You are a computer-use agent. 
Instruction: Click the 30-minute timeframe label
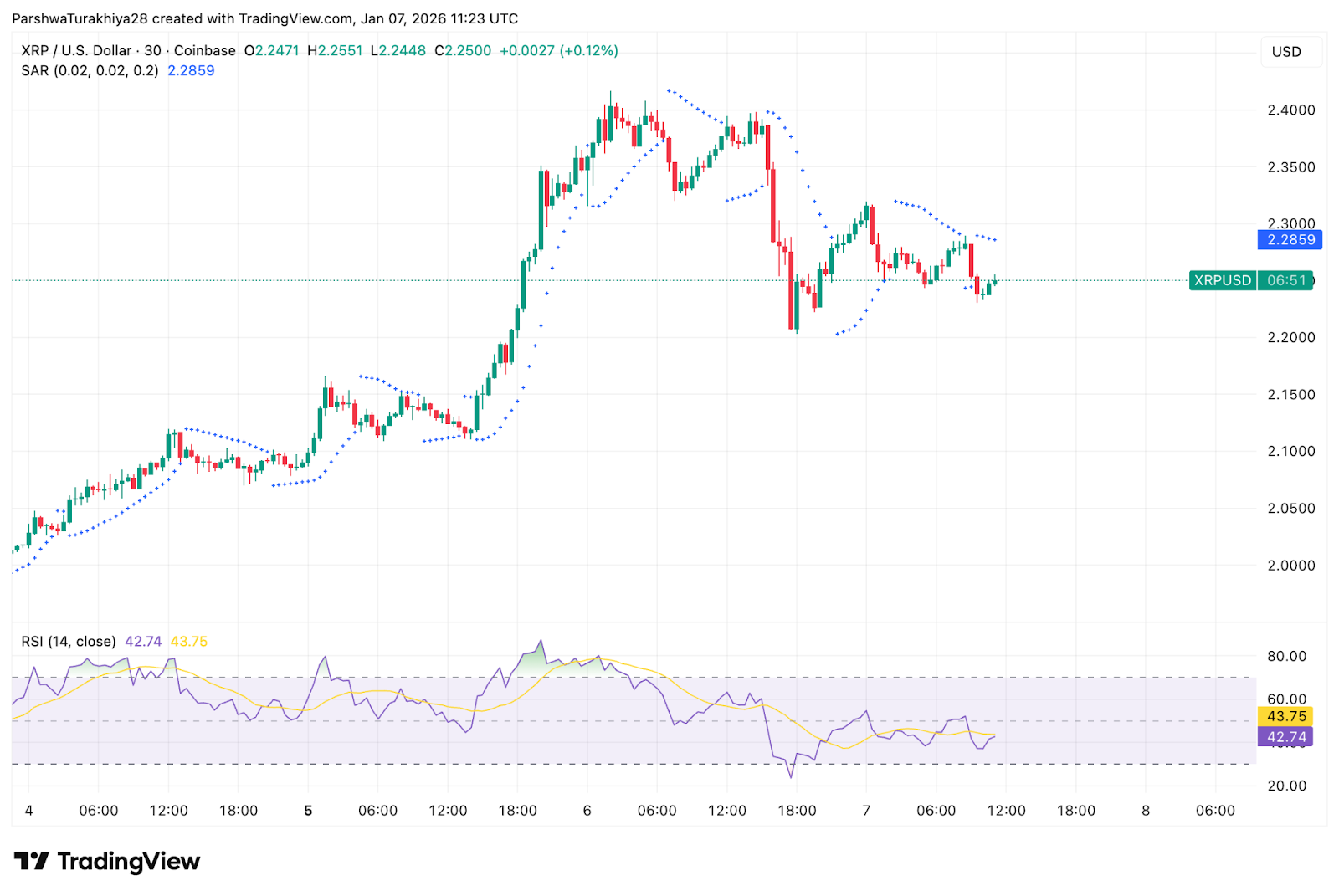(x=154, y=50)
